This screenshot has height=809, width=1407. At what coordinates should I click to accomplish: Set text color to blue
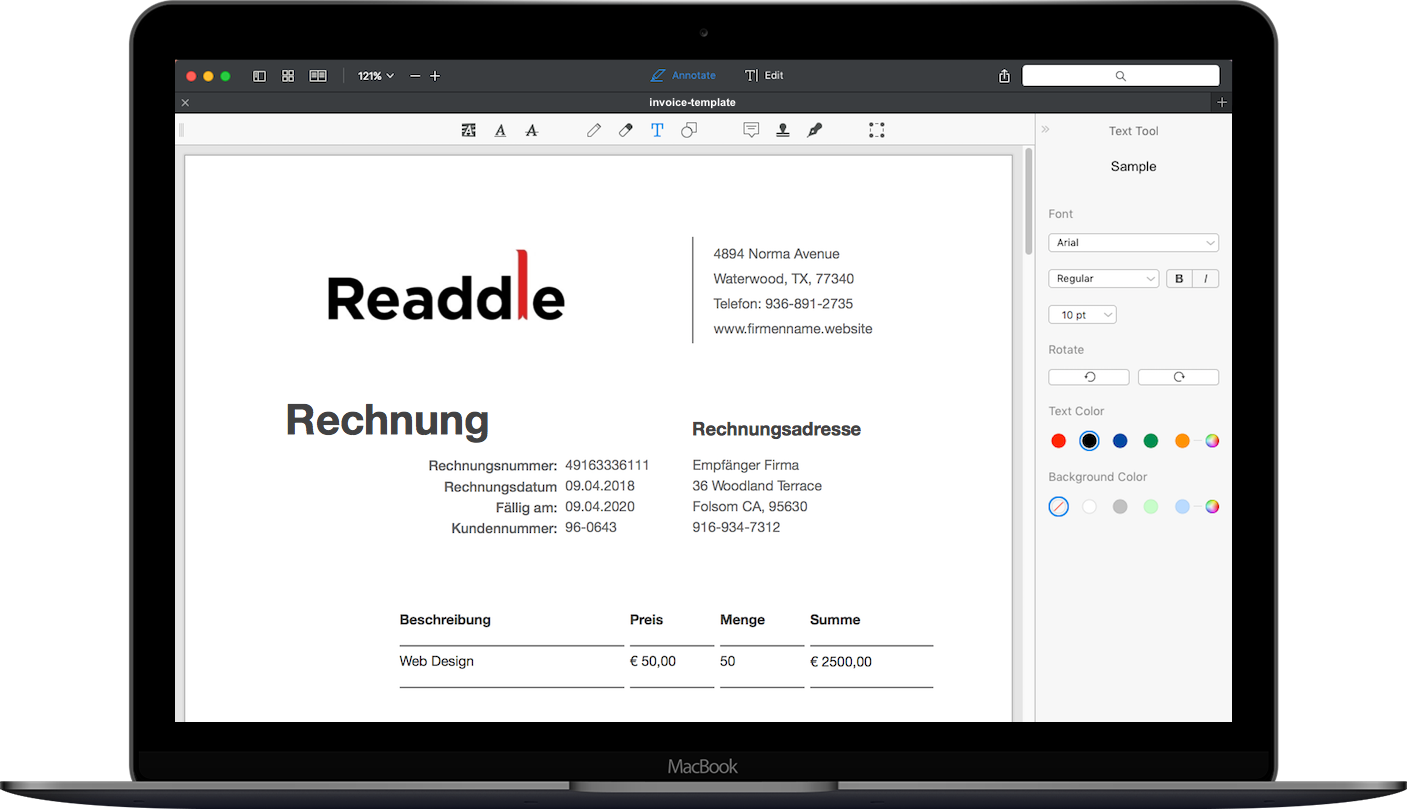pyautogui.click(x=1120, y=441)
